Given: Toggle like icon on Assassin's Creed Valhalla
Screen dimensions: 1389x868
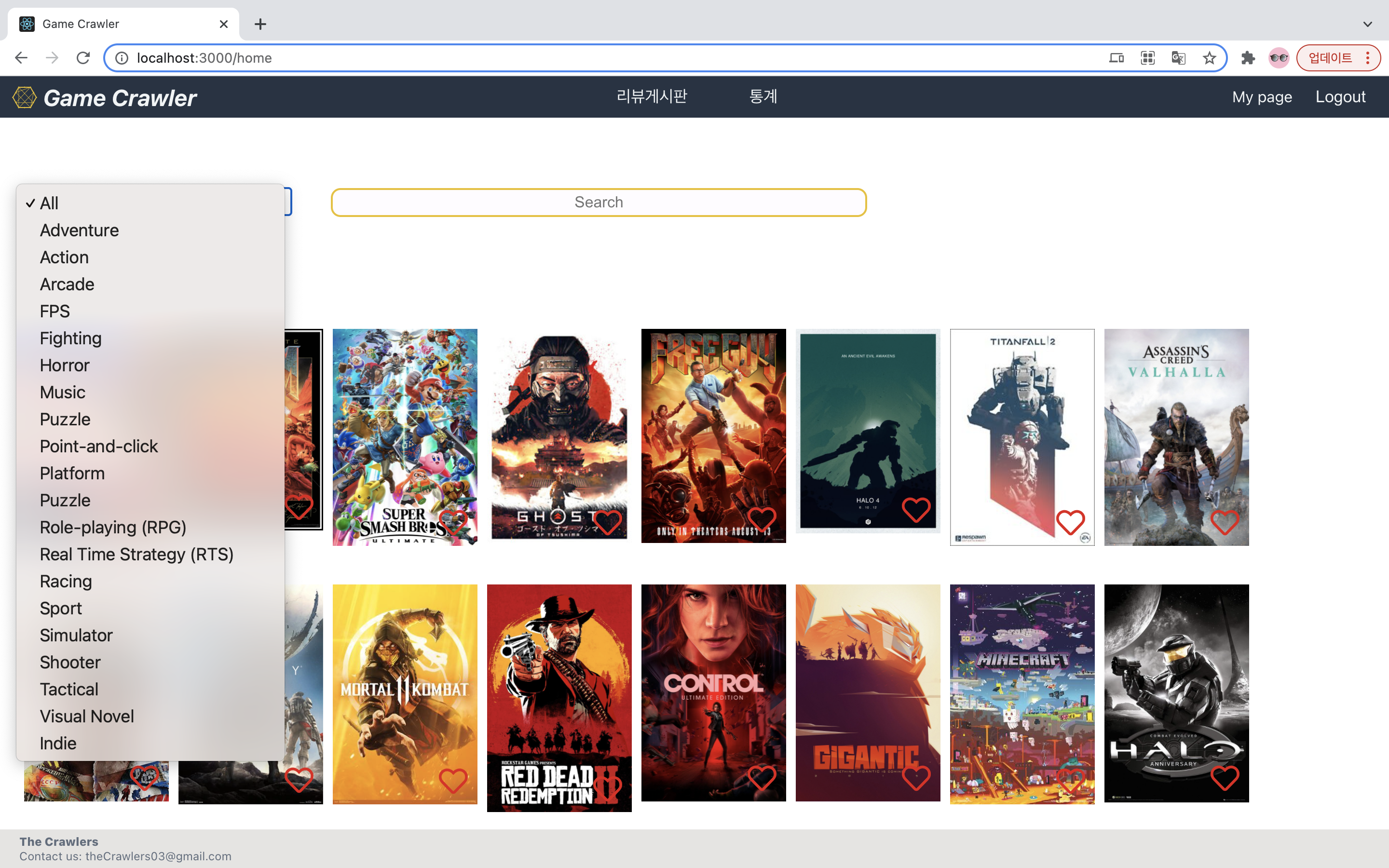Looking at the screenshot, I should [1225, 522].
